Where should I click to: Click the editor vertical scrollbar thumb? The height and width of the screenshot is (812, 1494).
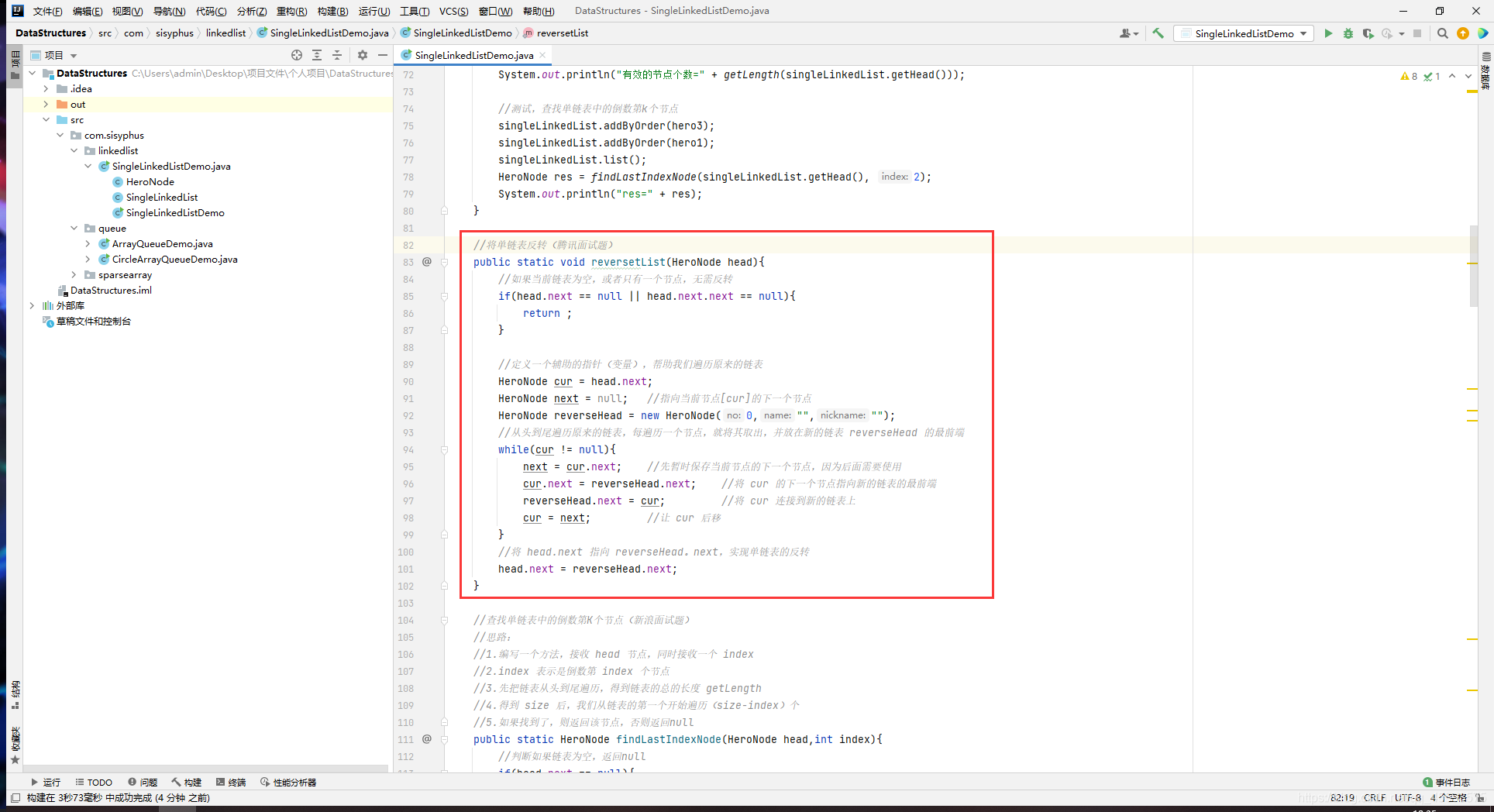[x=1473, y=266]
